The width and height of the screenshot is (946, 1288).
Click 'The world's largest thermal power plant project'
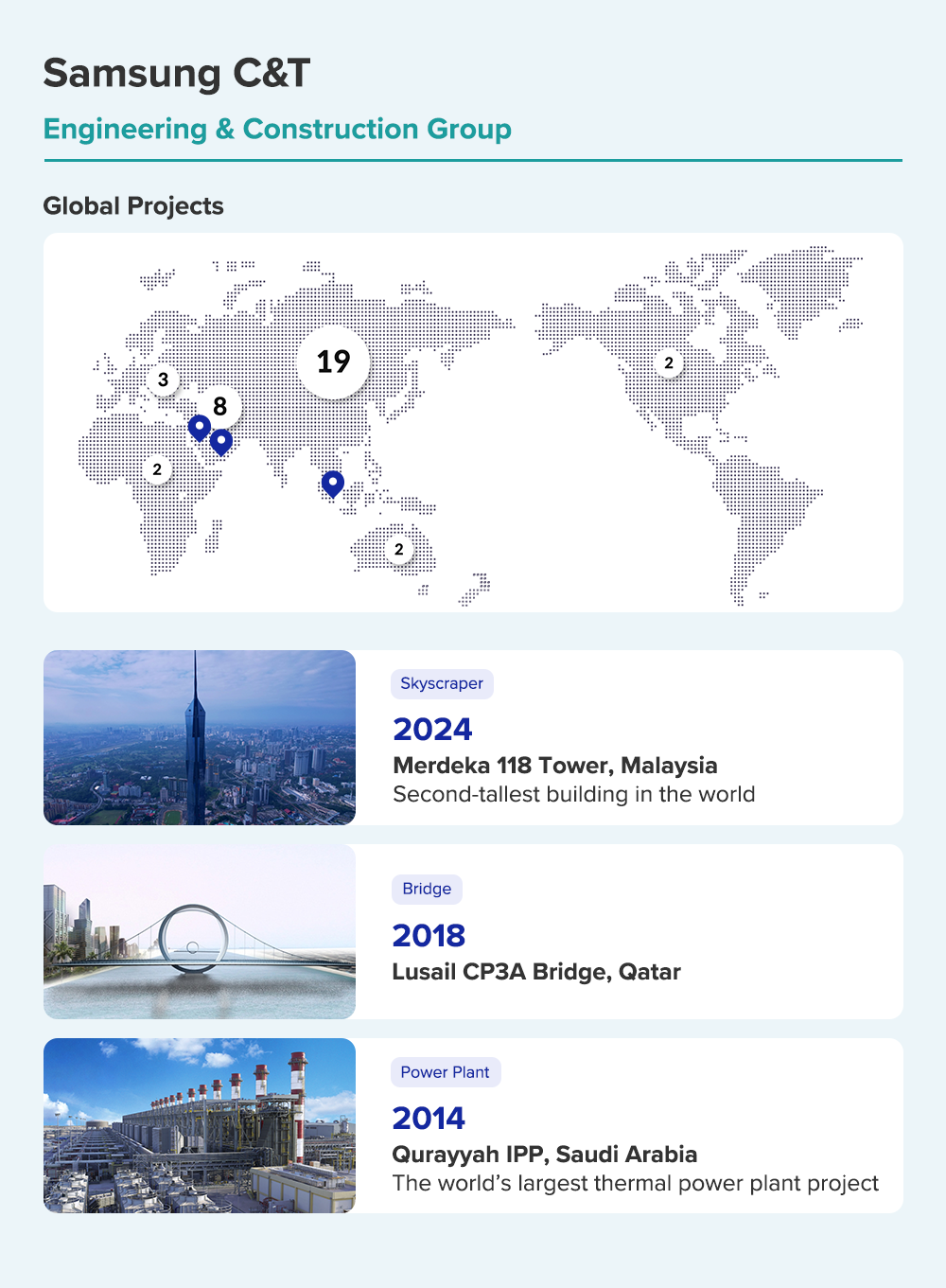coord(636,1183)
